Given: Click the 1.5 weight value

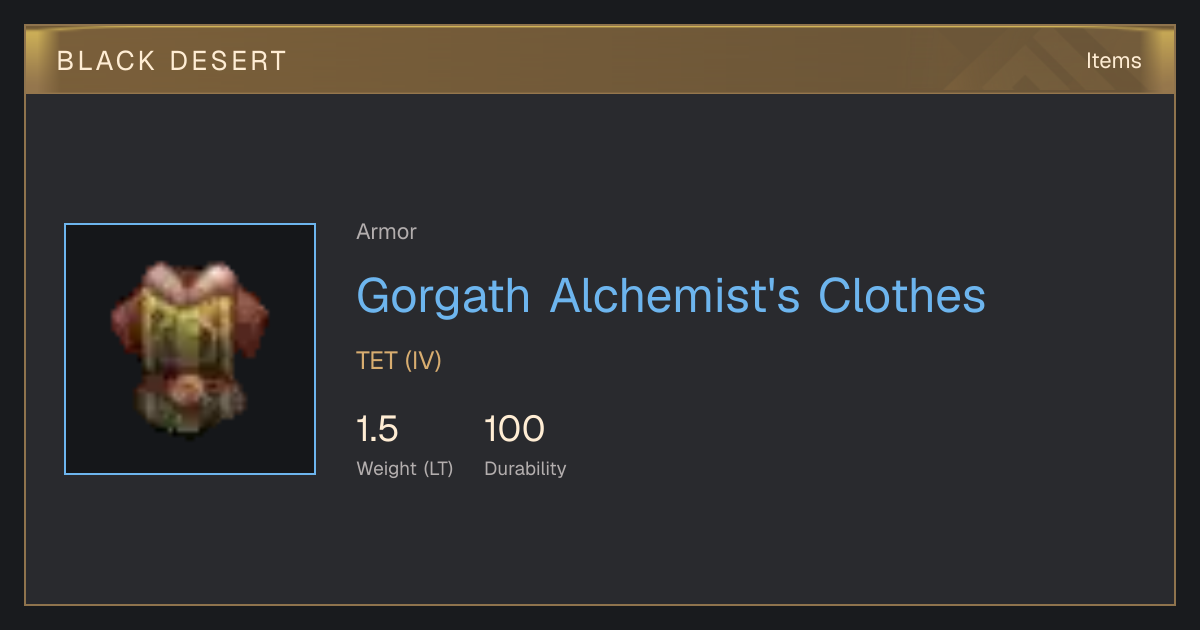Looking at the screenshot, I should (377, 429).
